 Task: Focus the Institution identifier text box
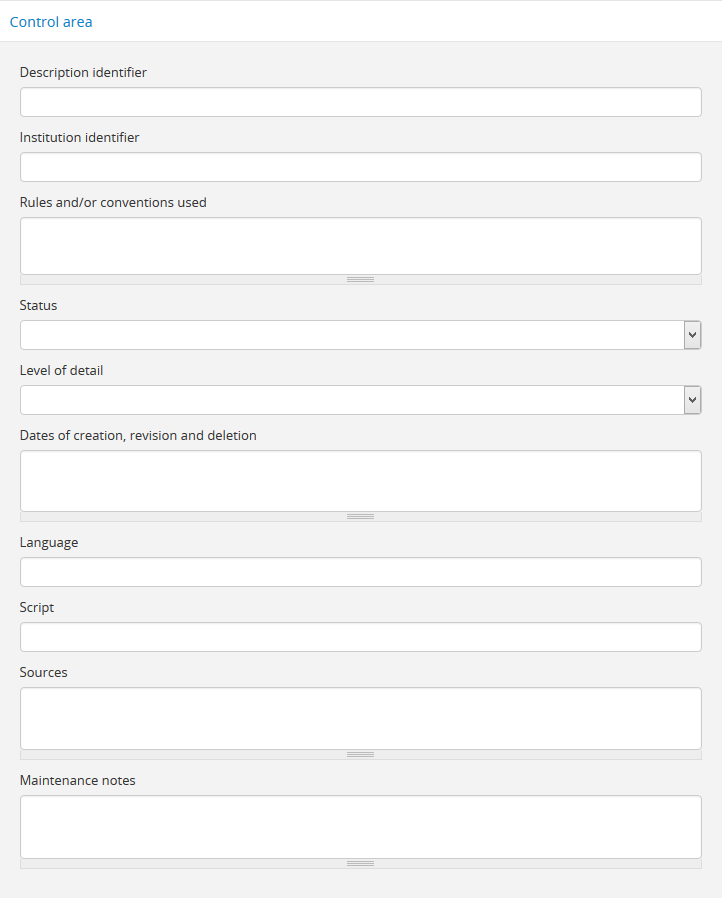[360, 167]
